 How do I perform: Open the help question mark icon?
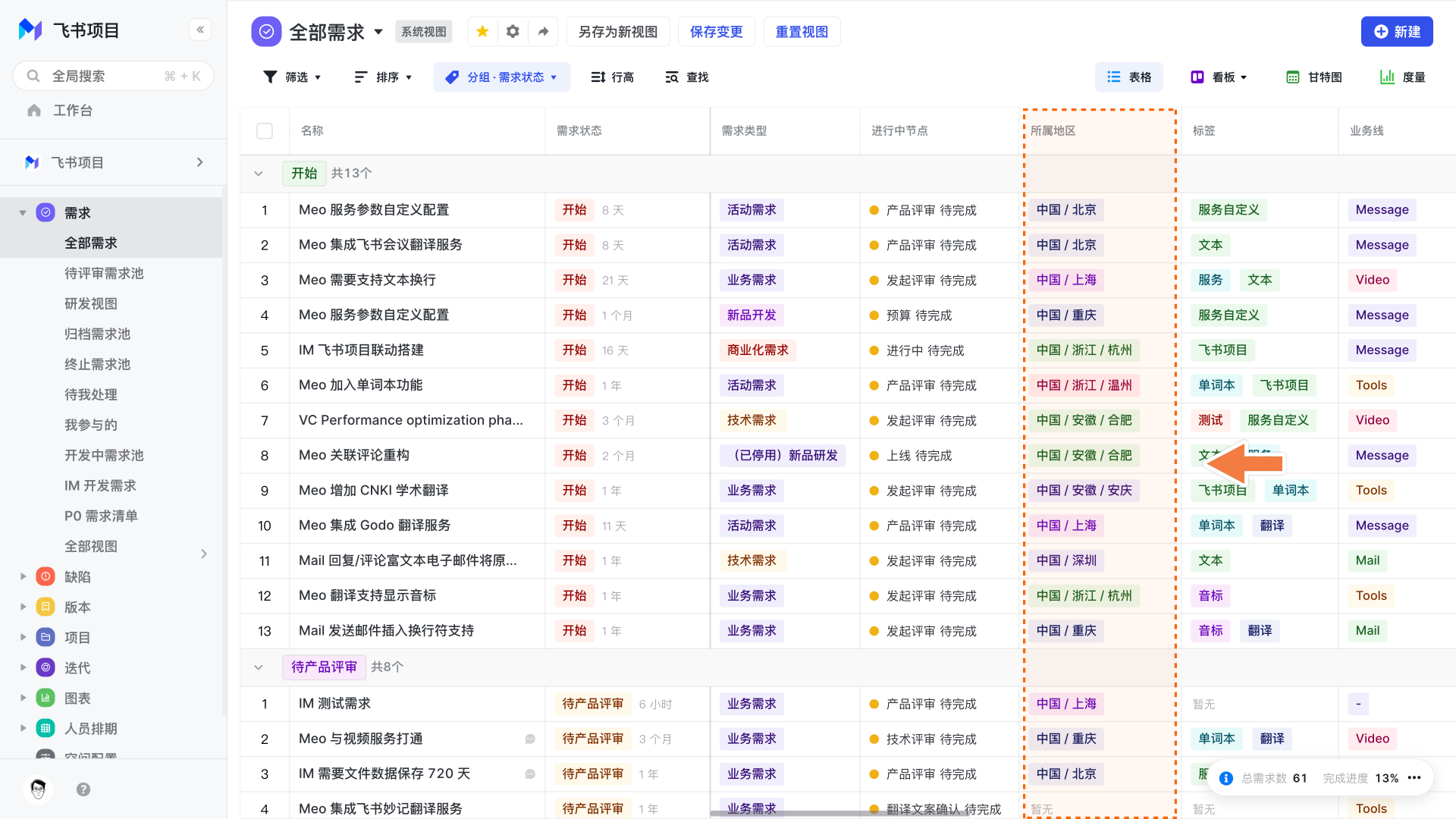click(x=83, y=789)
